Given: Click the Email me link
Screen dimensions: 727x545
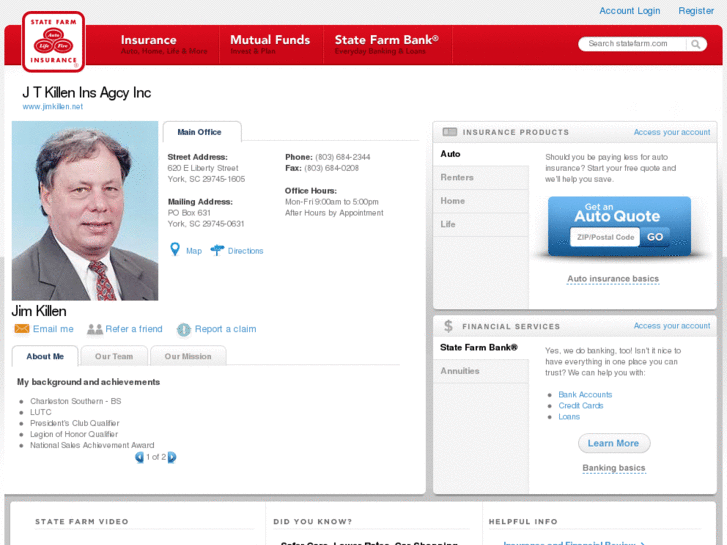Looking at the screenshot, I should click(x=53, y=329).
